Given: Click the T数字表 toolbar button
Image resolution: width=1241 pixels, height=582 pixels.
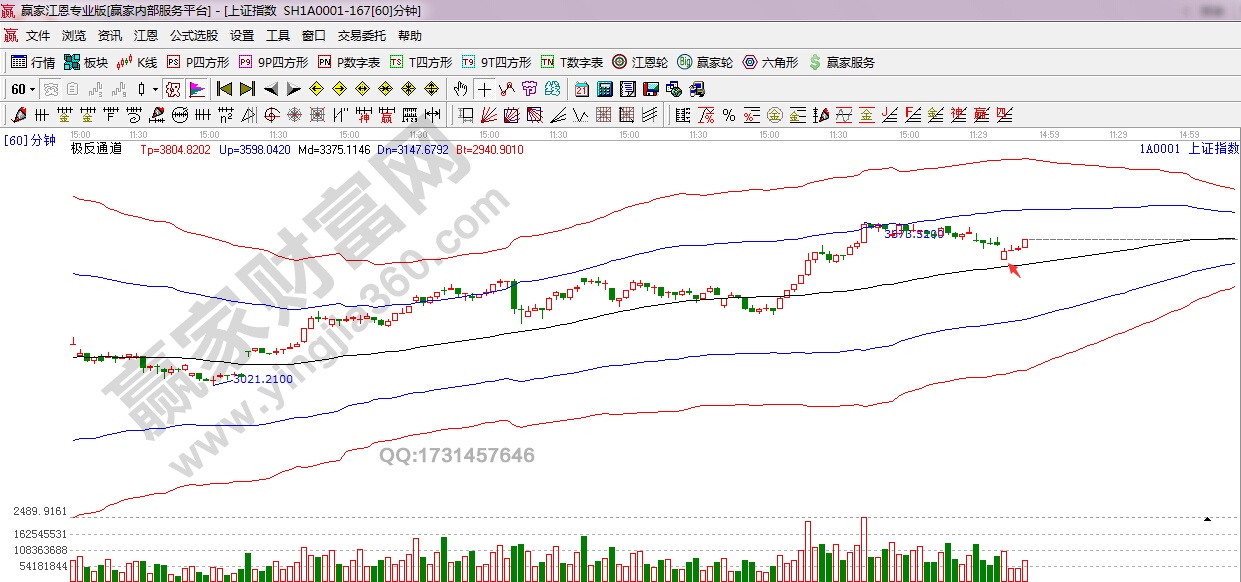Looking at the screenshot, I should click(571, 62).
